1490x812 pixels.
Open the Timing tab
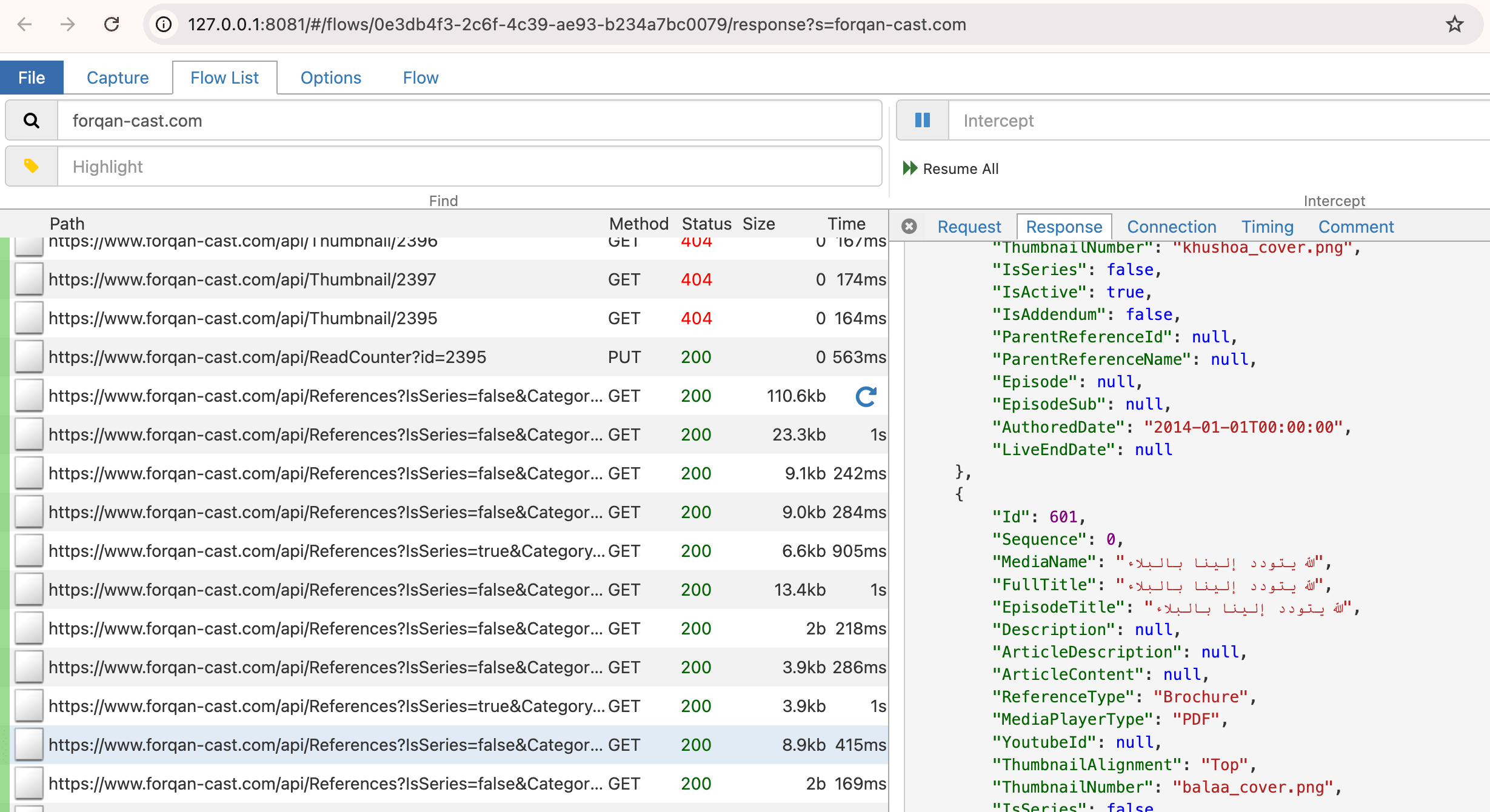(x=1268, y=227)
